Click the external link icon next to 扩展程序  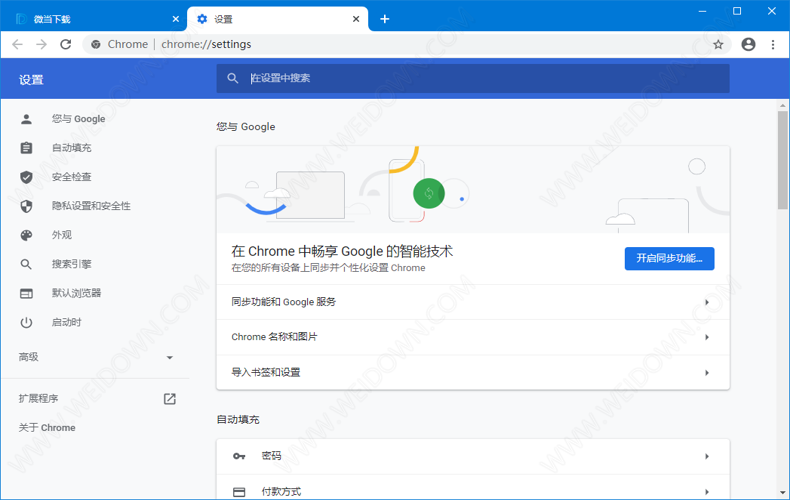[x=170, y=399]
